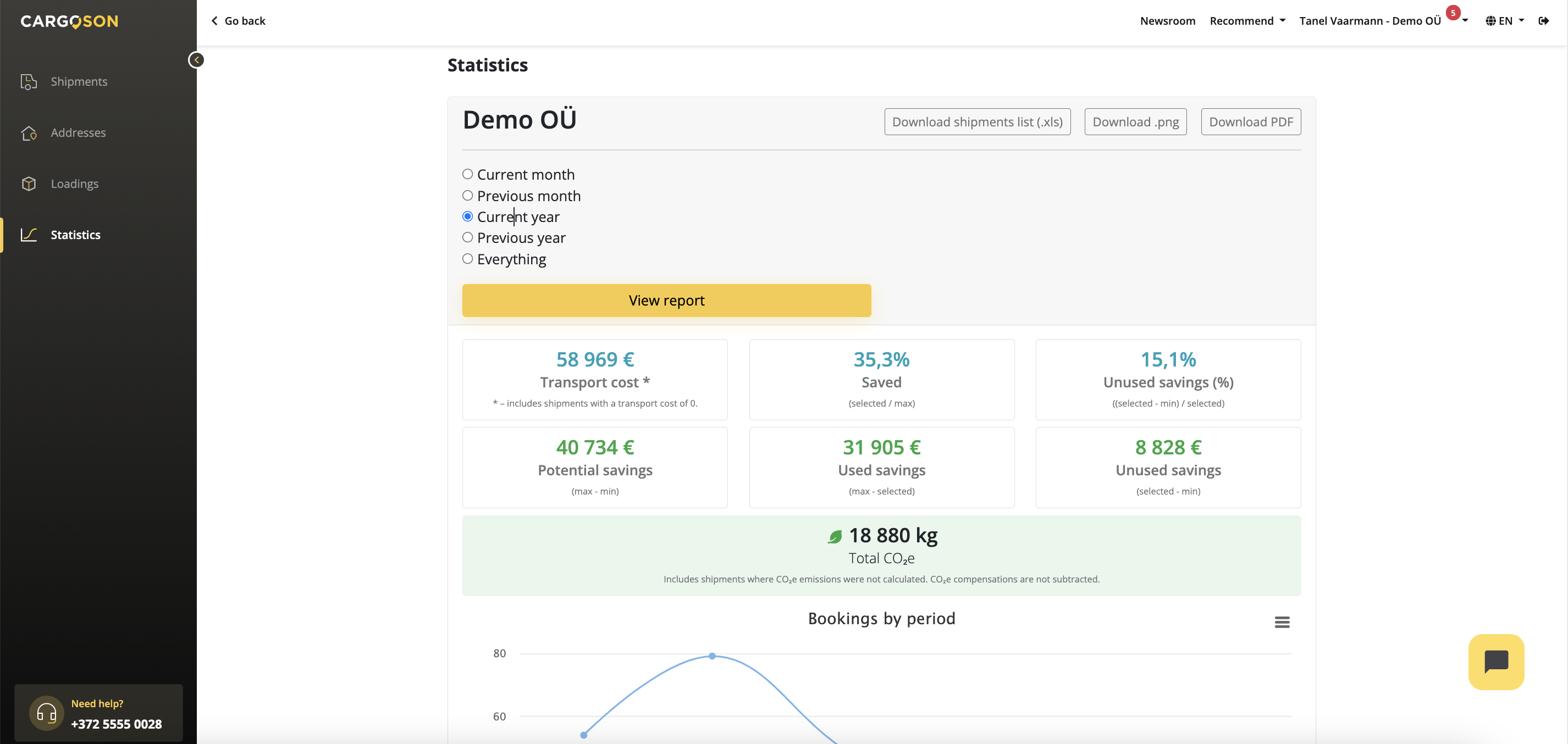Screen dimensions: 1568x744
Task: Choose the Everything time period
Action: coord(467,259)
